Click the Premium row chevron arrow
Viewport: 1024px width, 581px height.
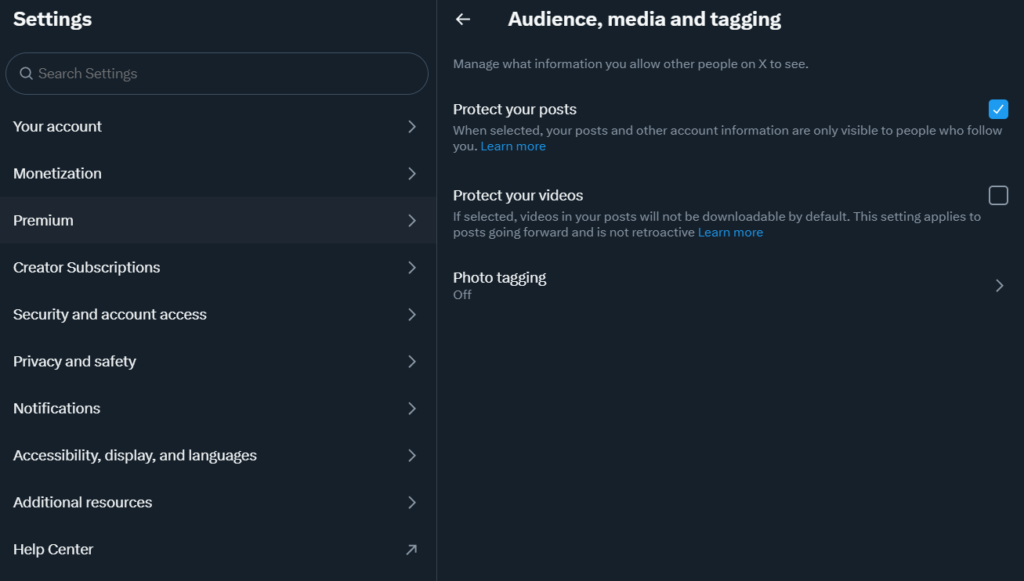[x=412, y=221]
